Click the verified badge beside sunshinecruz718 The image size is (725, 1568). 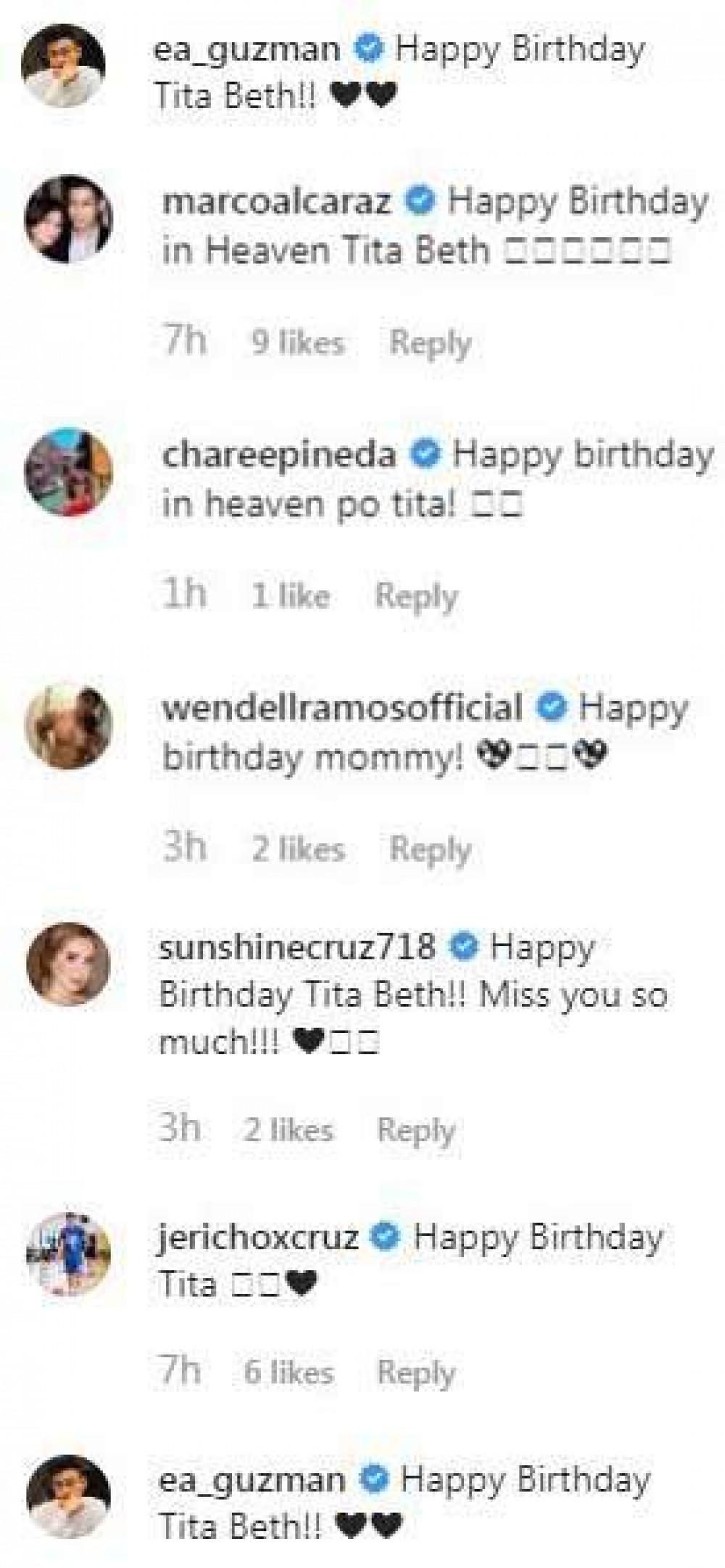pos(463,946)
